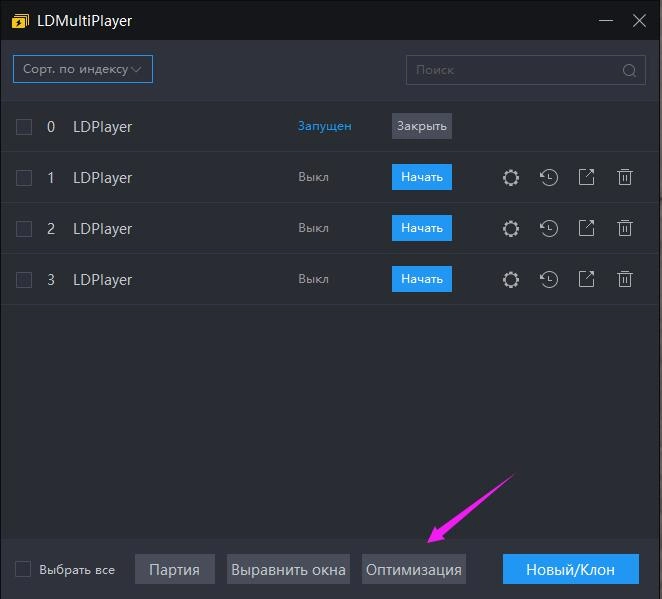
Task: Click 'Новый/Клон' to create instance
Action: click(570, 569)
